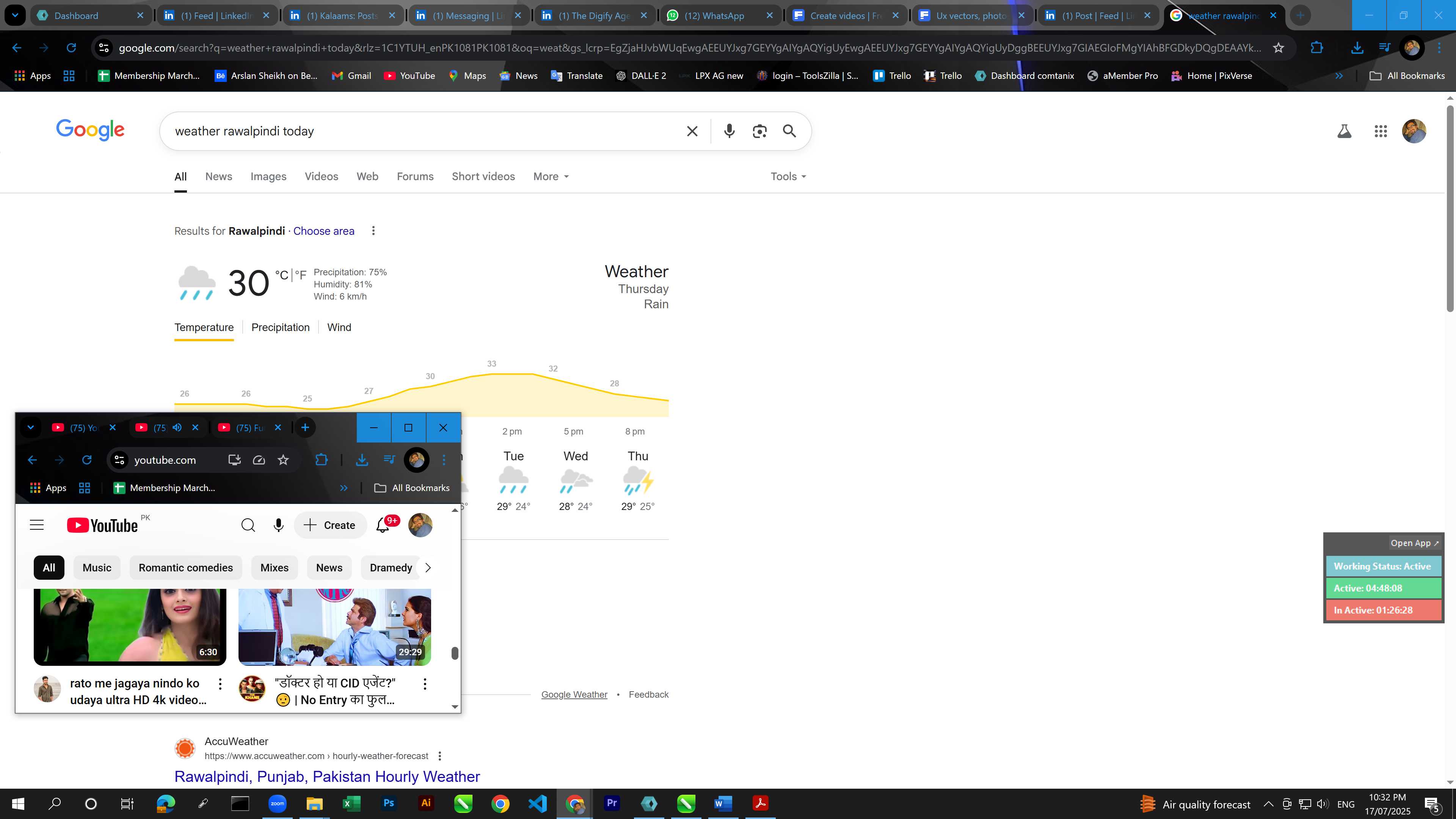Show hidden system tray icons

1268,804
